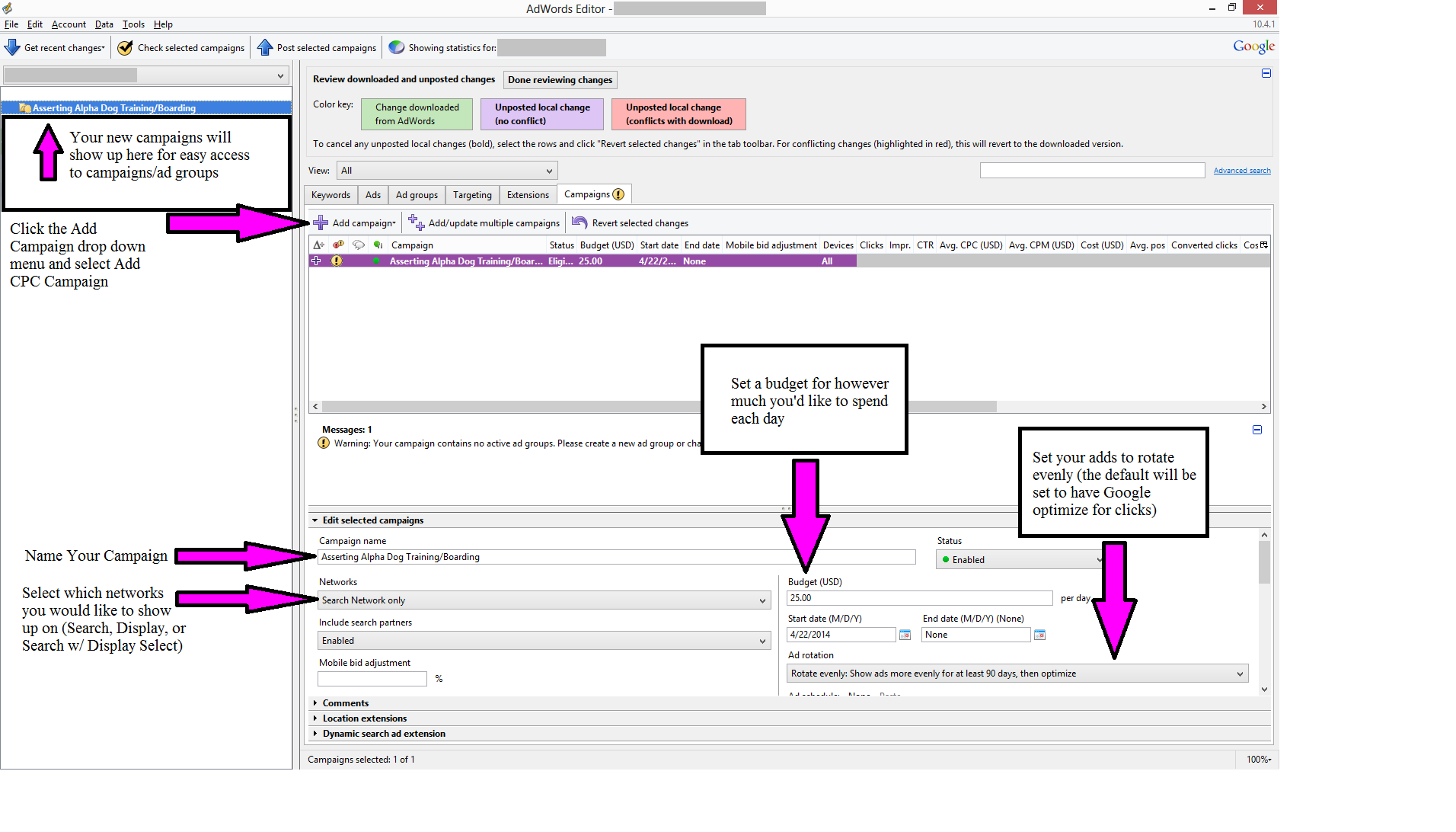1456x832 pixels.
Task: Click in the Start date field 4/22/2014
Action: [x=841, y=635]
